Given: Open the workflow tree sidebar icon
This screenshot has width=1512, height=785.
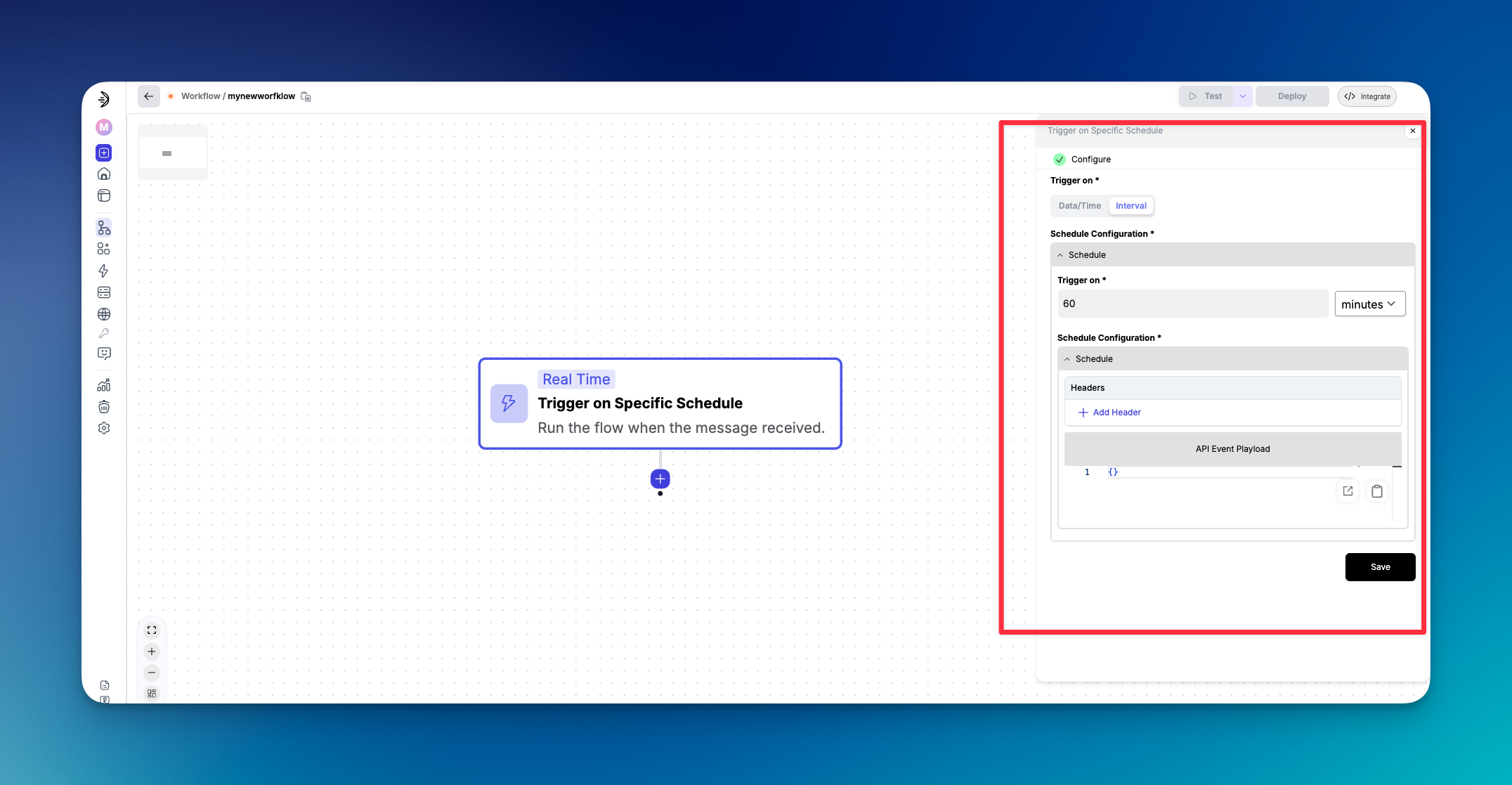Looking at the screenshot, I should [x=104, y=228].
